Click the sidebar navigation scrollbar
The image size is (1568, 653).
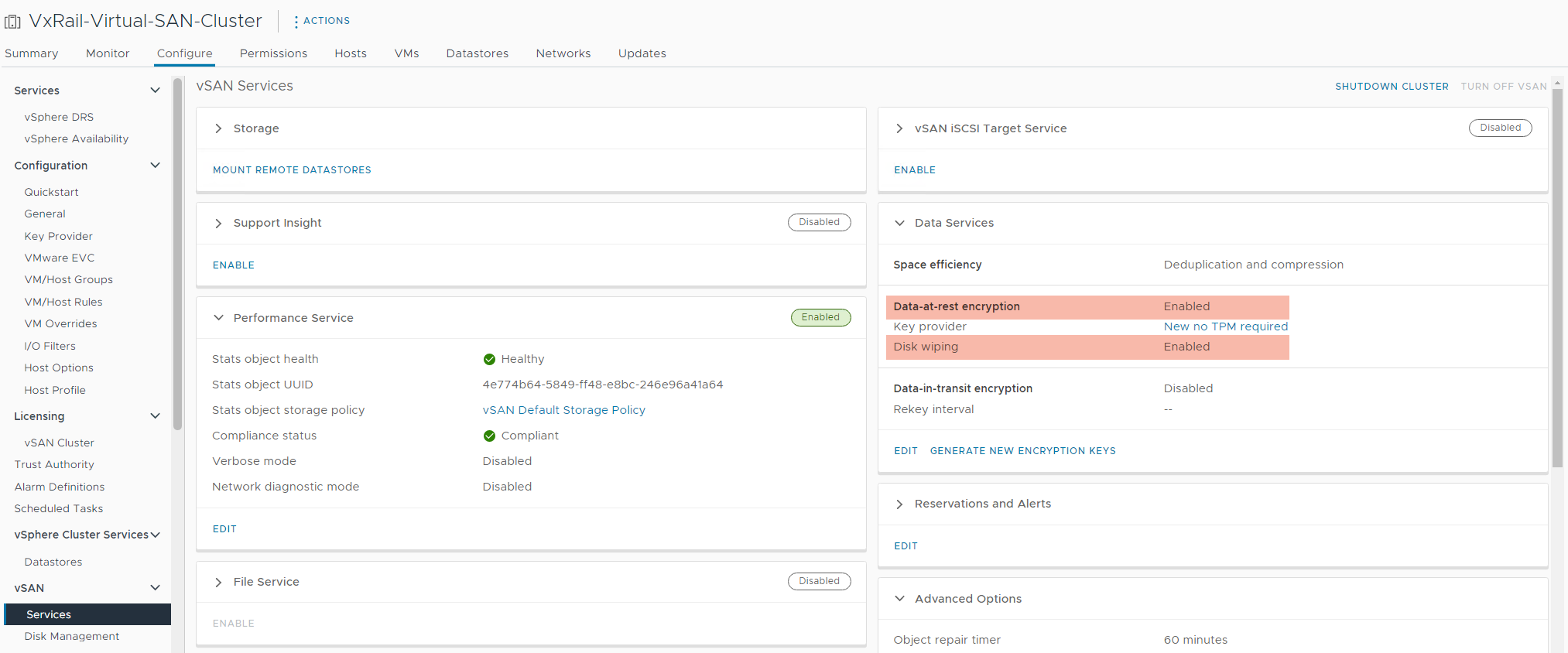click(177, 255)
